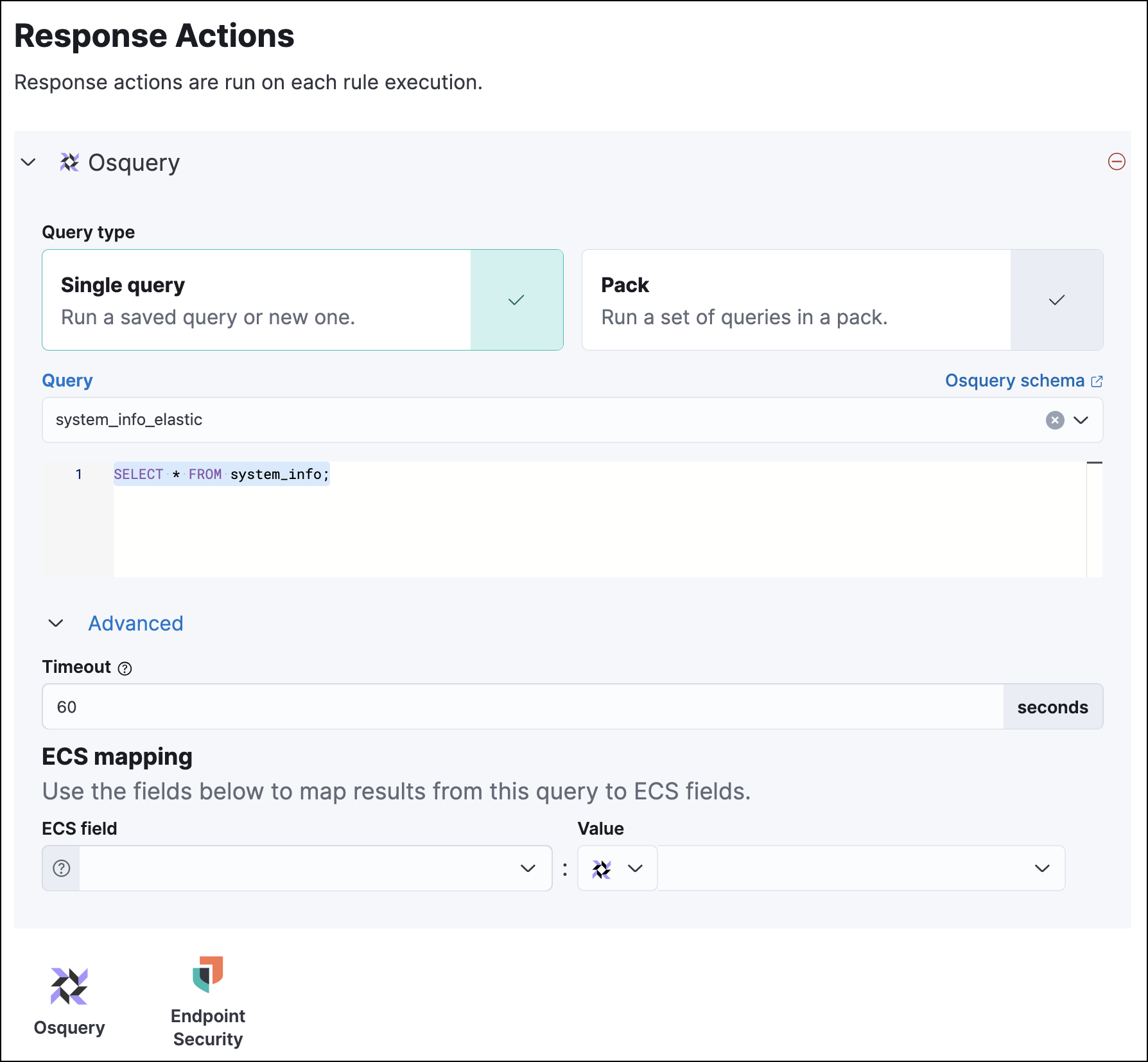Viewport: 1148px width, 1062px height.
Task: Click the ECS field help icon
Action: pos(60,868)
